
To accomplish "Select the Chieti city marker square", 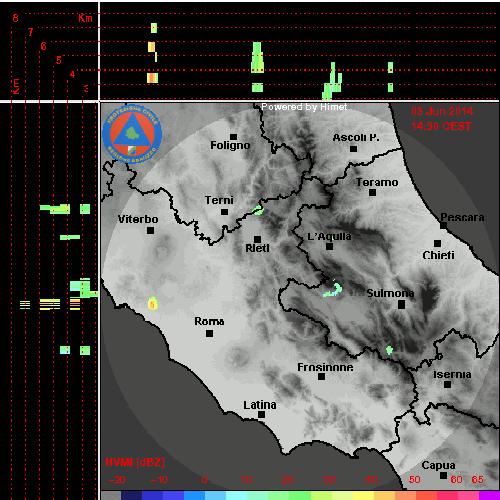I will click(x=438, y=243).
